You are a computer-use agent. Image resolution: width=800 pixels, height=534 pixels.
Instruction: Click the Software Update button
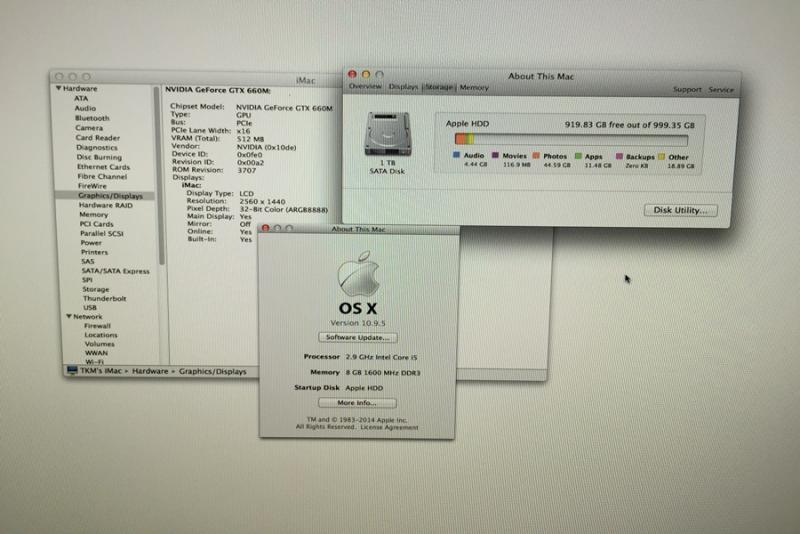click(358, 337)
